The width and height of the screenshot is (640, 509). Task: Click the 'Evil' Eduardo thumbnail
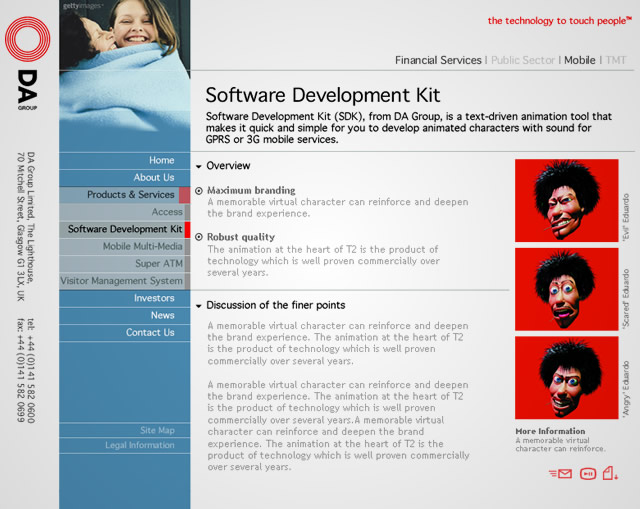click(x=567, y=200)
